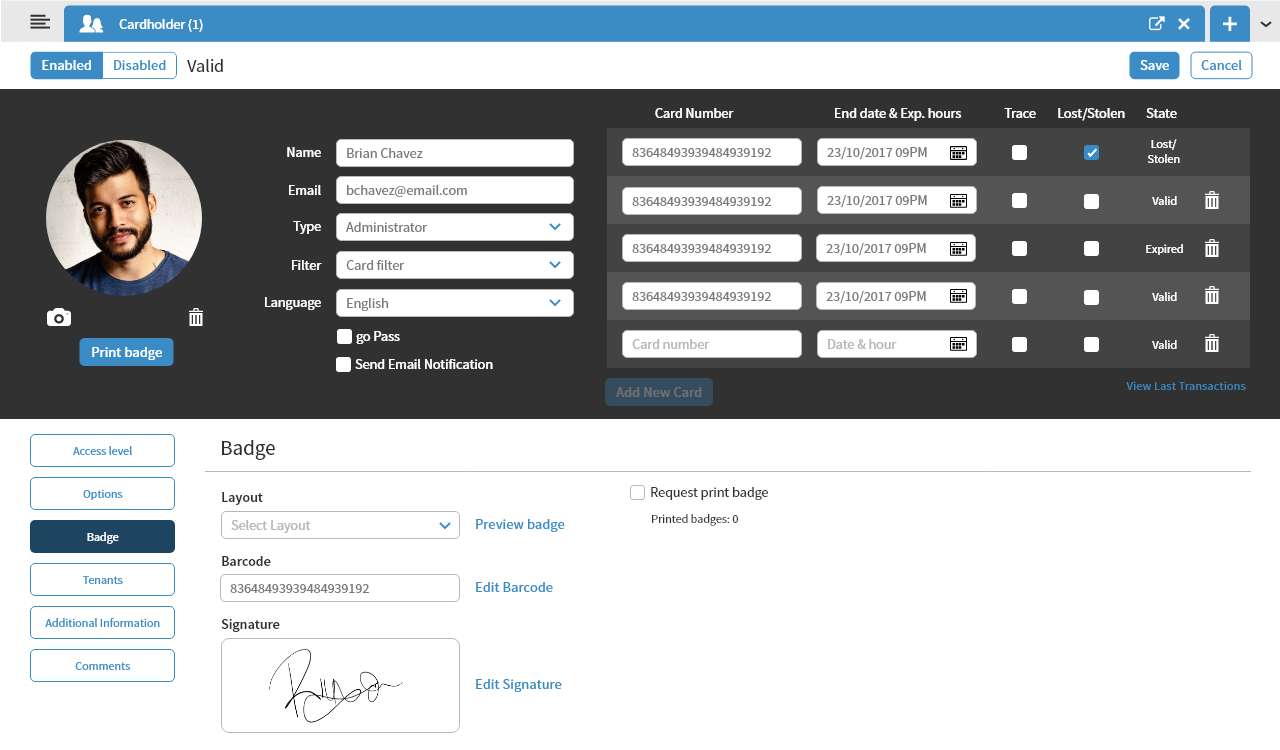Click the plus icon to add a record

(1229, 23)
